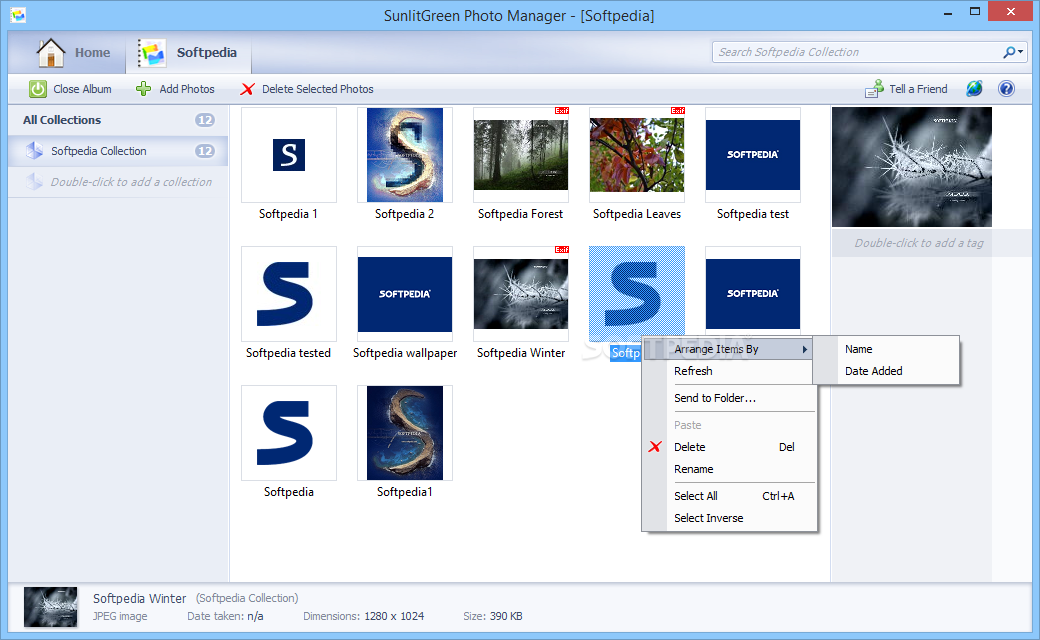This screenshot has height=640, width=1040.
Task: Click Exif badge on Softpedia Winter
Action: pyautogui.click(x=561, y=249)
